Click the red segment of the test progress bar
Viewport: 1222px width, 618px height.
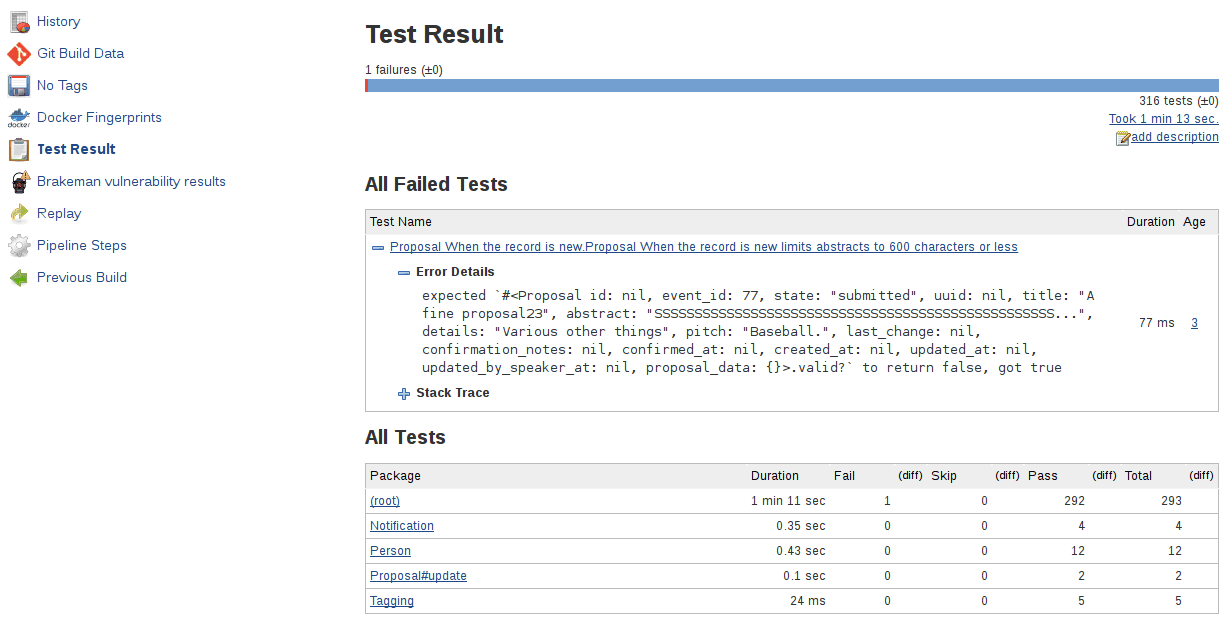[369, 85]
